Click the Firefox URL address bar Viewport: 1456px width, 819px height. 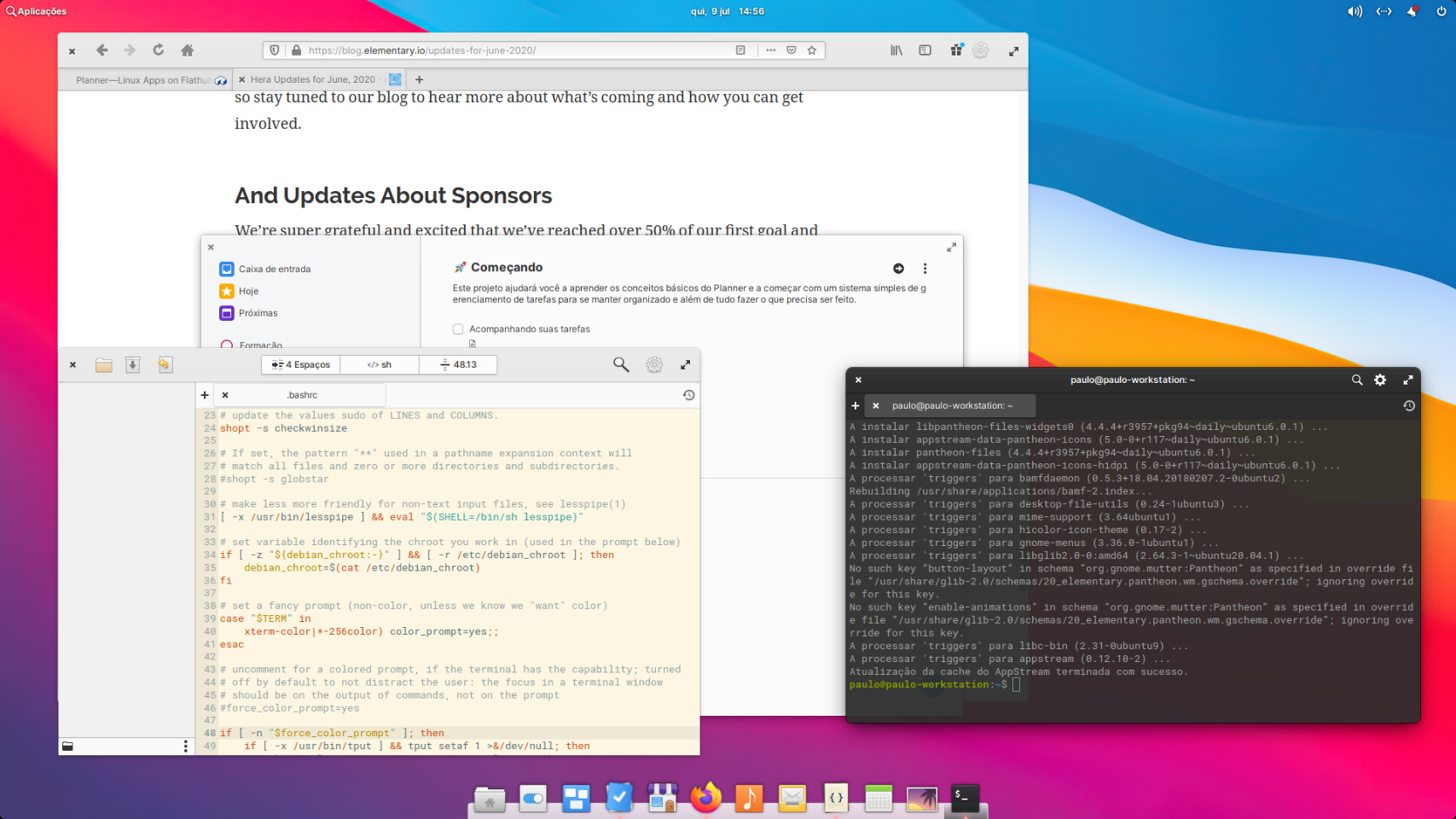click(512, 50)
